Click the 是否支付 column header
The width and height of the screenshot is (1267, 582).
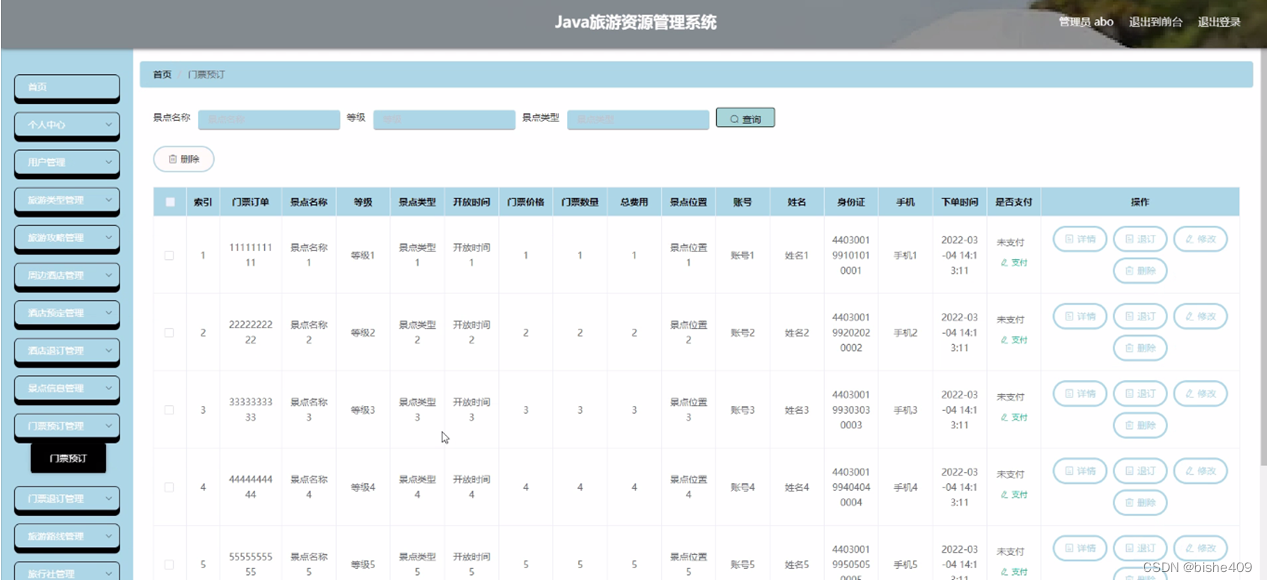click(x=1013, y=202)
